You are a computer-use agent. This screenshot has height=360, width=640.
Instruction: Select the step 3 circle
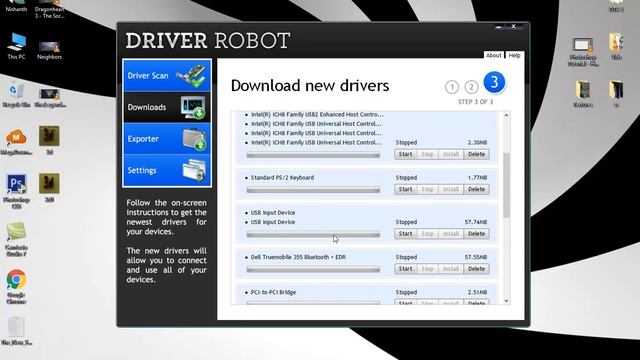click(494, 82)
